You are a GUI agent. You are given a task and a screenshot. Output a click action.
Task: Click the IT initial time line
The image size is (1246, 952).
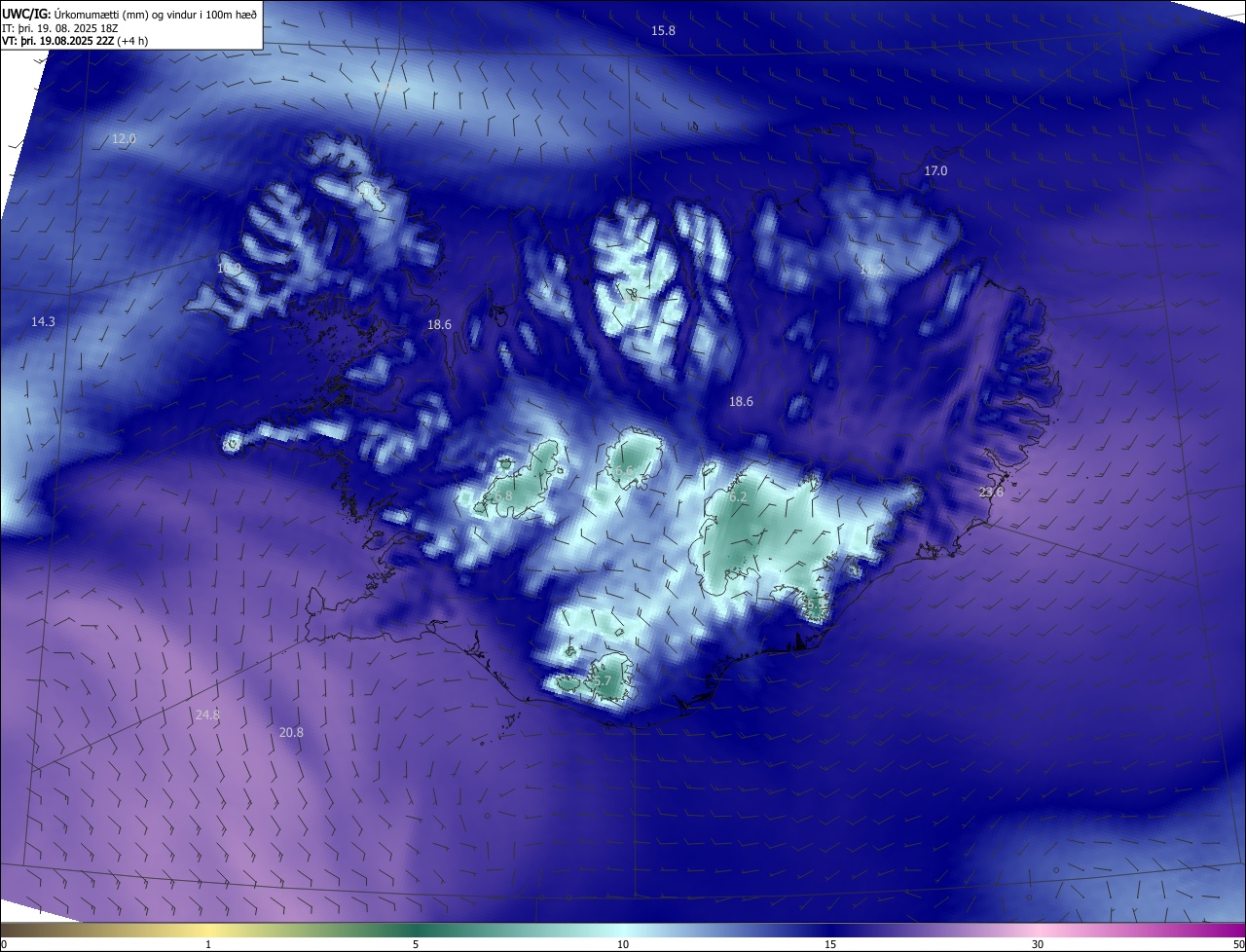[59, 28]
